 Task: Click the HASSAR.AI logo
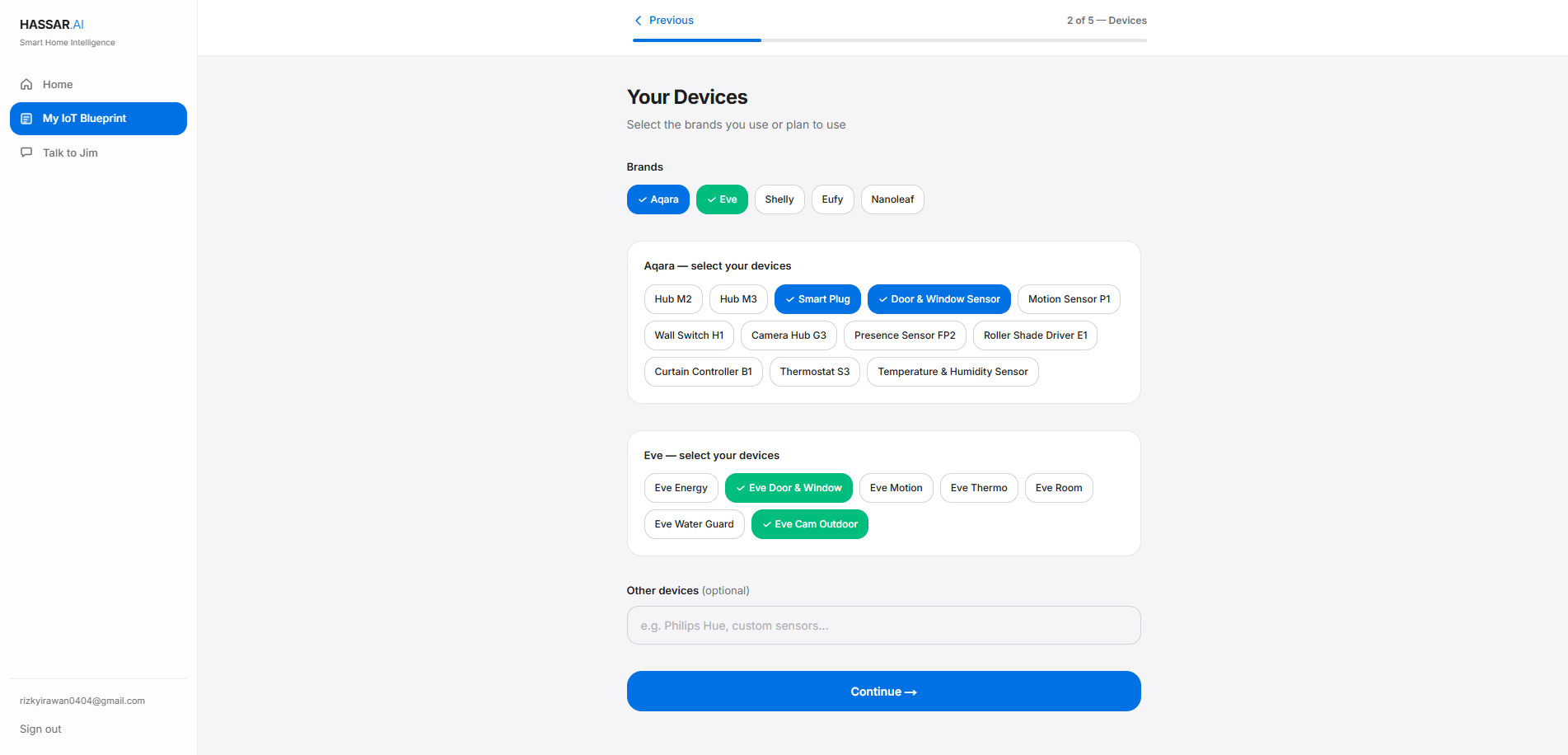(x=52, y=25)
